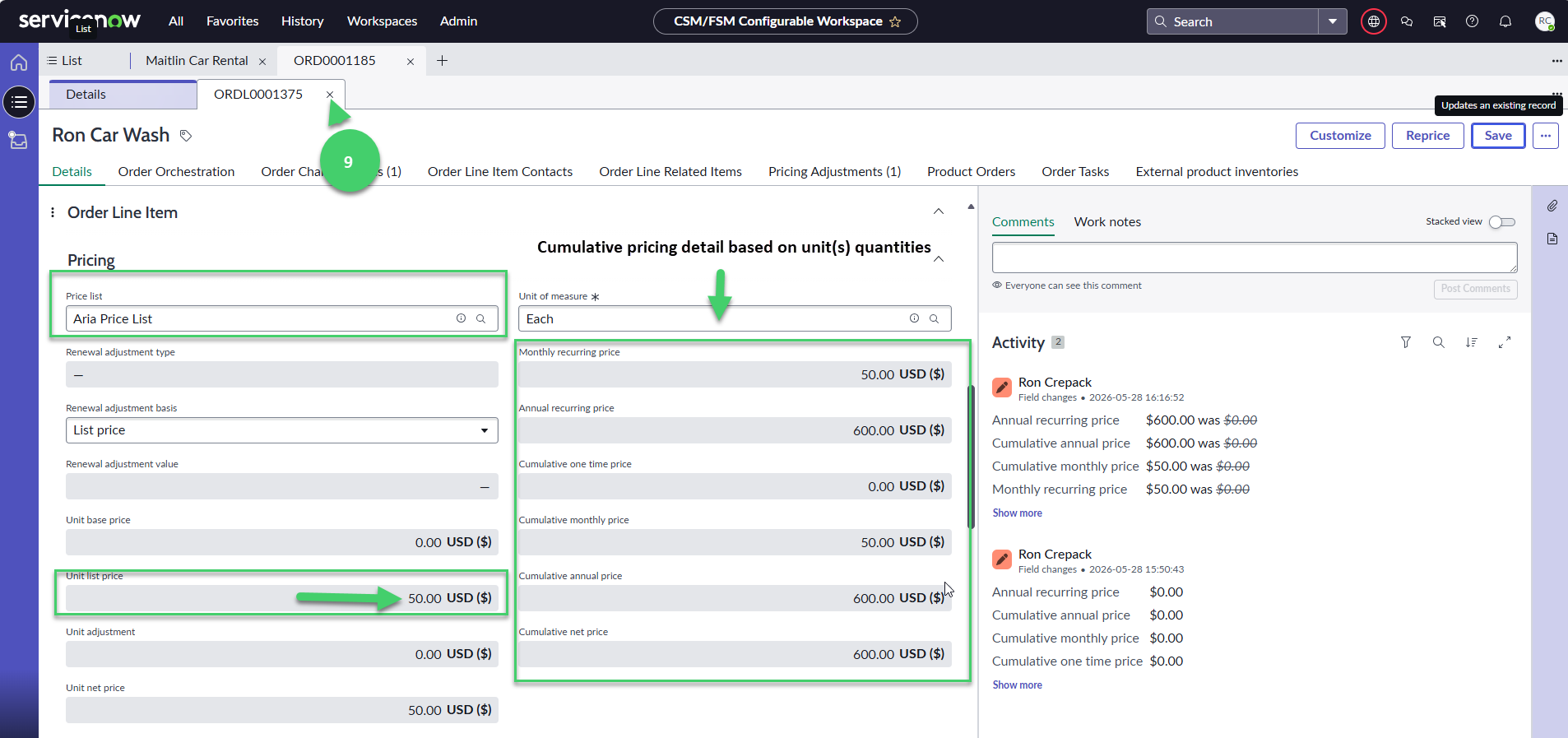Screen dimensions: 1568x738
Task: Favorite the CSM/FSM Configurable Workspace star
Action: pyautogui.click(x=895, y=21)
